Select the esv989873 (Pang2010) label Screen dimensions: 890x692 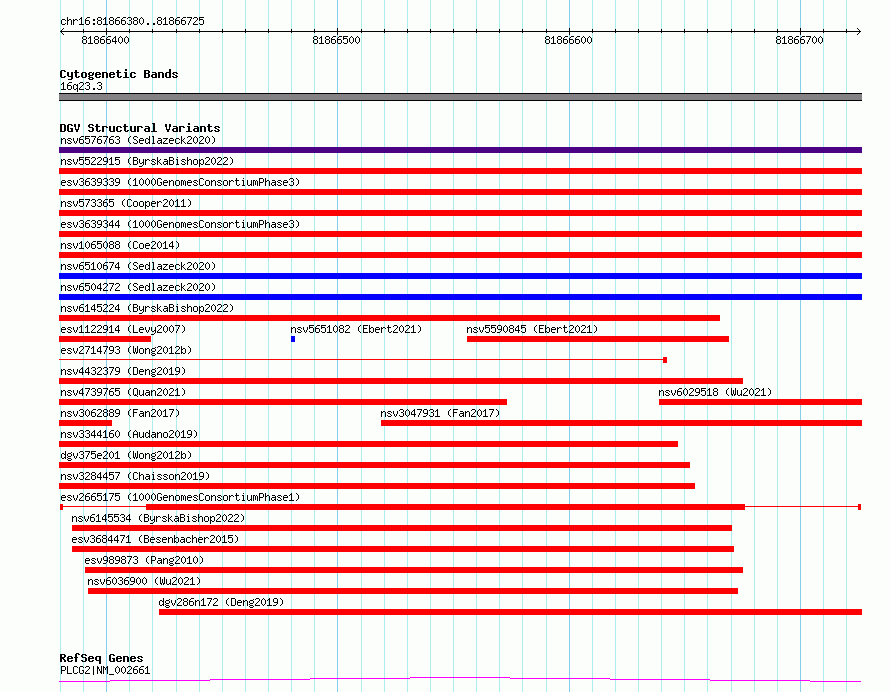pyautogui.click(x=144, y=560)
